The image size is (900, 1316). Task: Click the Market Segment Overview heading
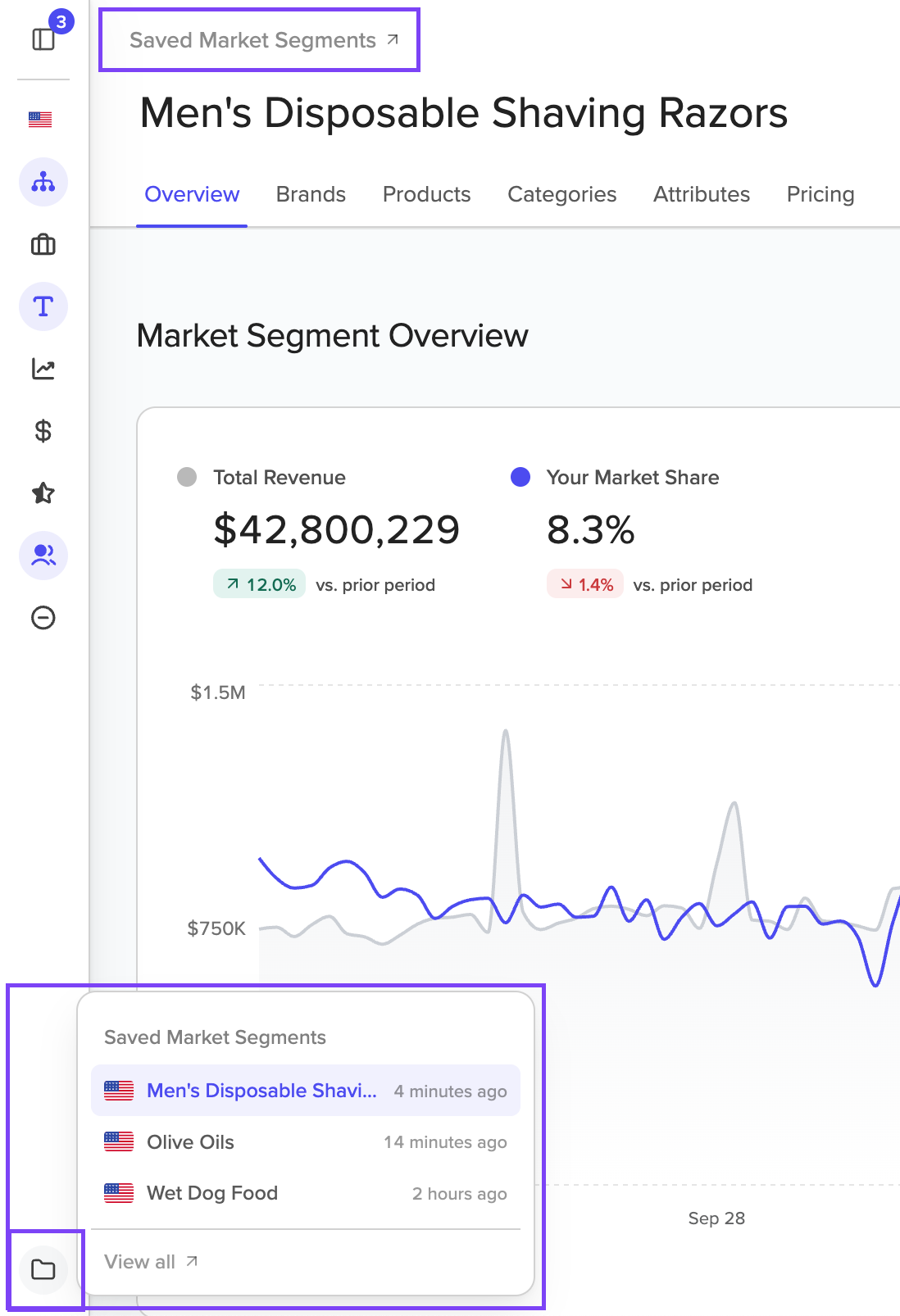click(x=332, y=336)
